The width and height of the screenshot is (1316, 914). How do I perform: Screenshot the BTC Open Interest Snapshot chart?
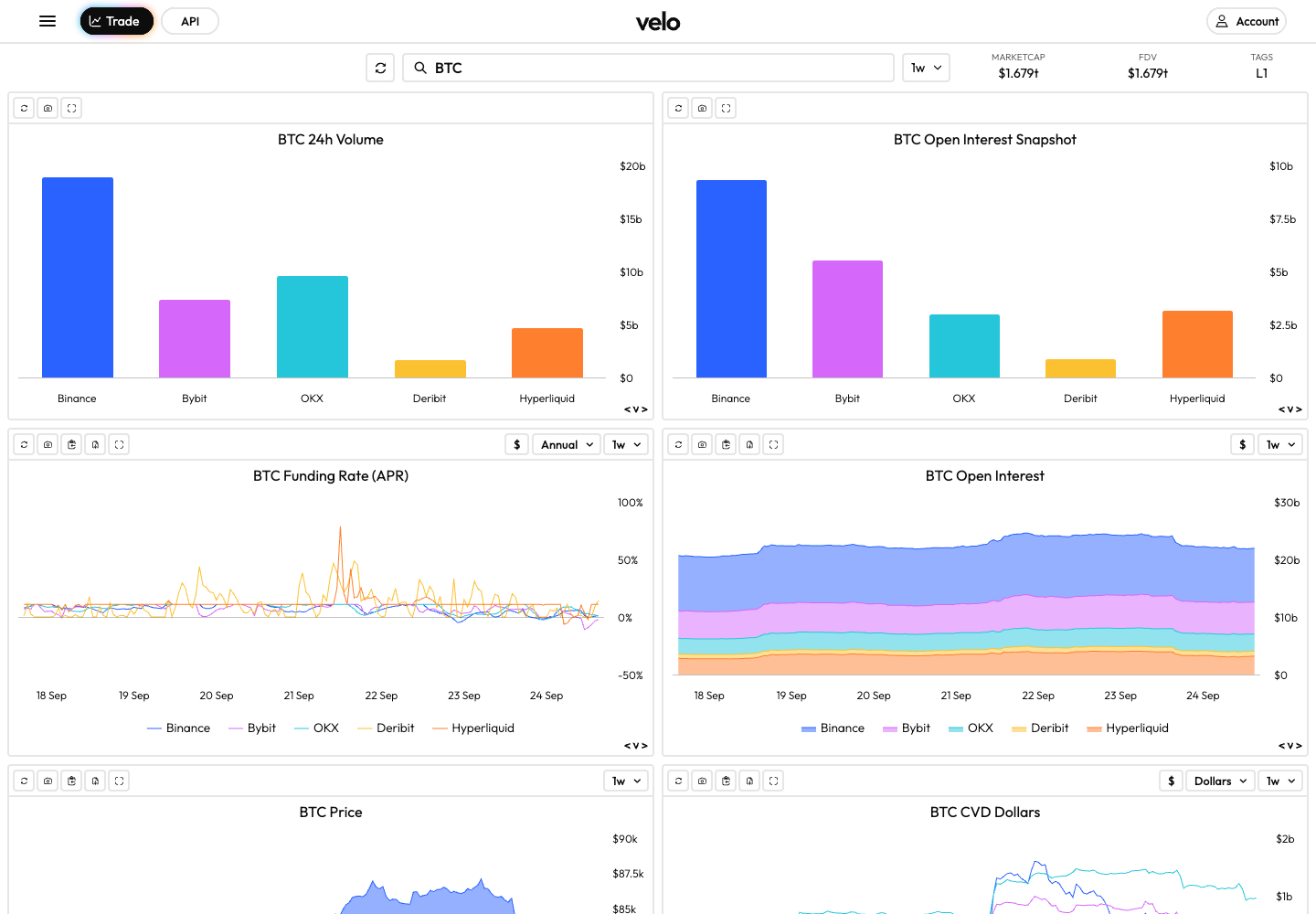(703, 108)
